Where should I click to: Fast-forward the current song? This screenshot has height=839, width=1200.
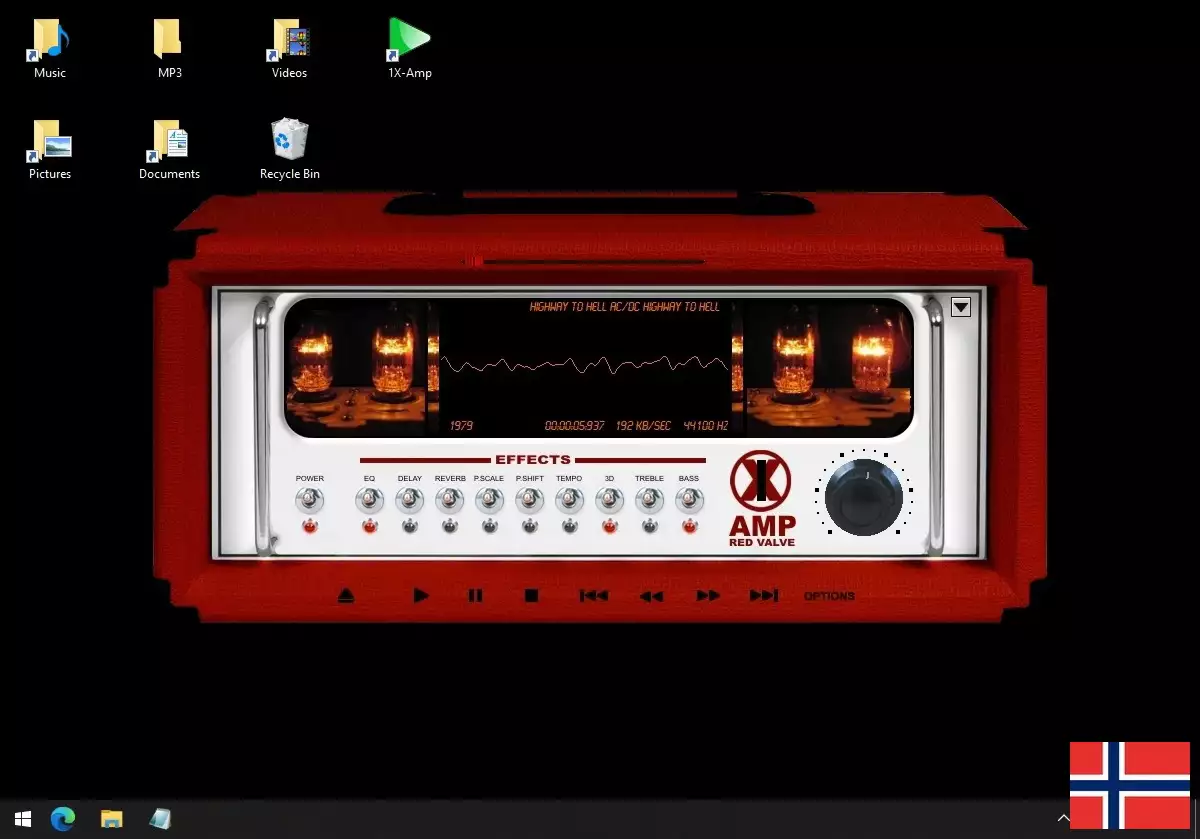(x=707, y=595)
